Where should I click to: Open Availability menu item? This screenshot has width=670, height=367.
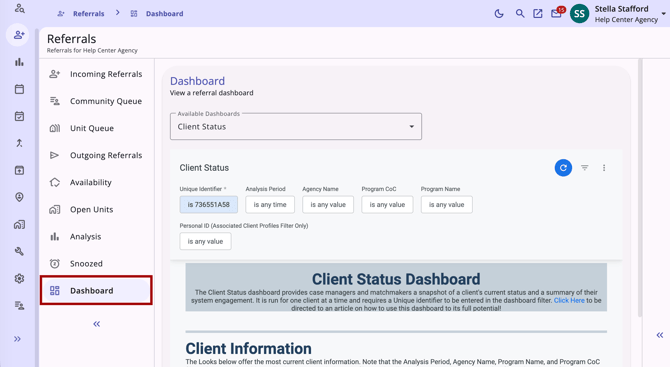97,182
